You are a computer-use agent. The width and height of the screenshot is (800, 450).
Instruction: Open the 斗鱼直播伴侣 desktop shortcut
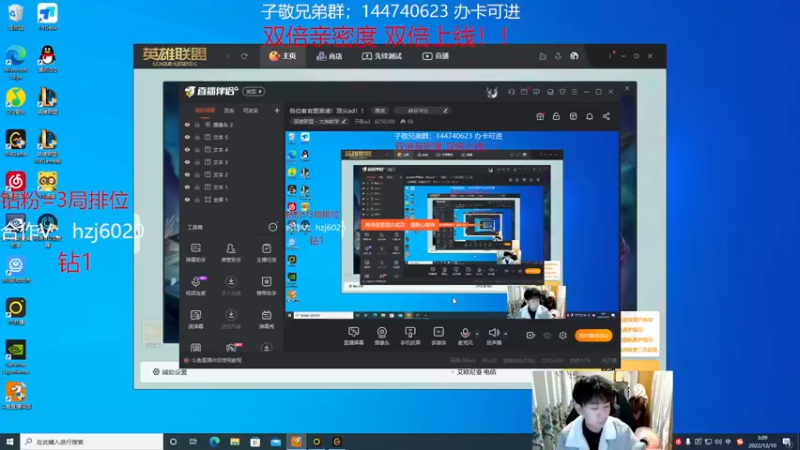click(16, 396)
